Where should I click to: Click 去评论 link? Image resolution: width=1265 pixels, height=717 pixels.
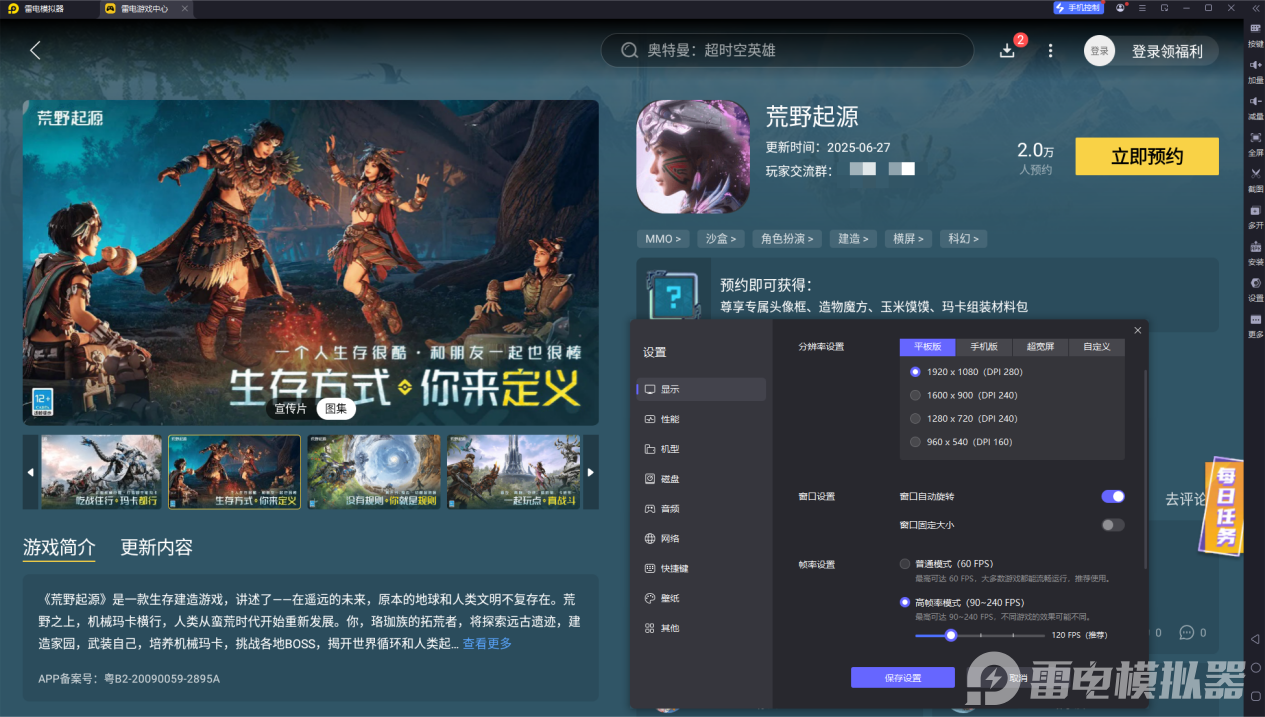(1185, 499)
